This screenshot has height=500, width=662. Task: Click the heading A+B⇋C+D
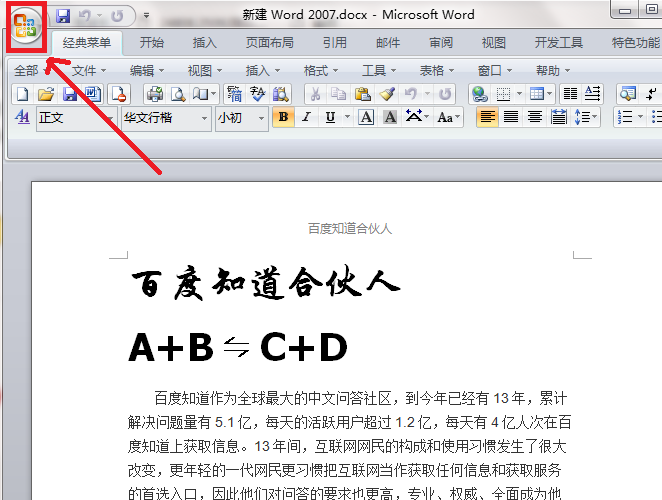(x=238, y=348)
